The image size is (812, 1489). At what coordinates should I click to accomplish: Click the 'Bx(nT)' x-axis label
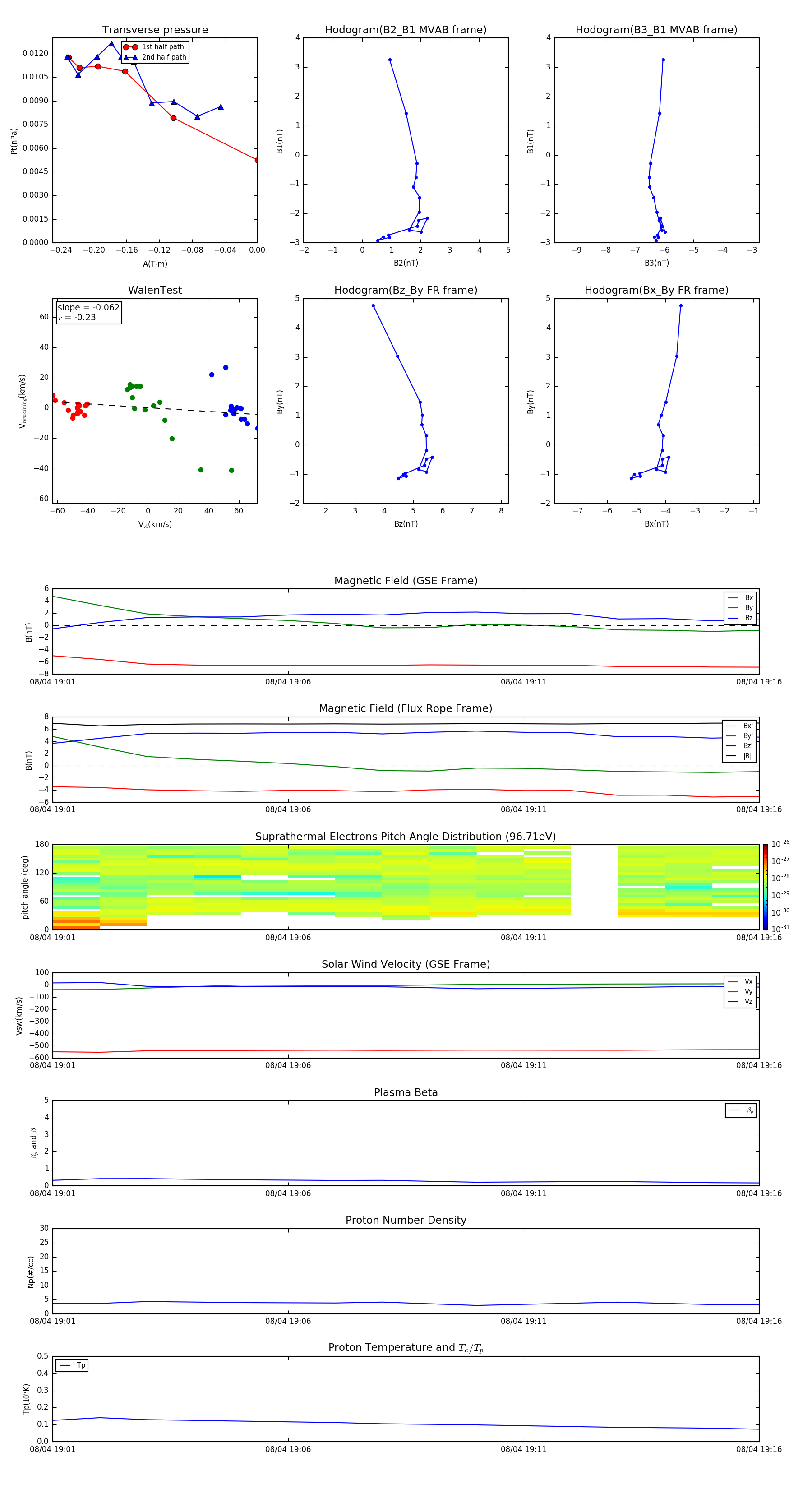(x=656, y=524)
